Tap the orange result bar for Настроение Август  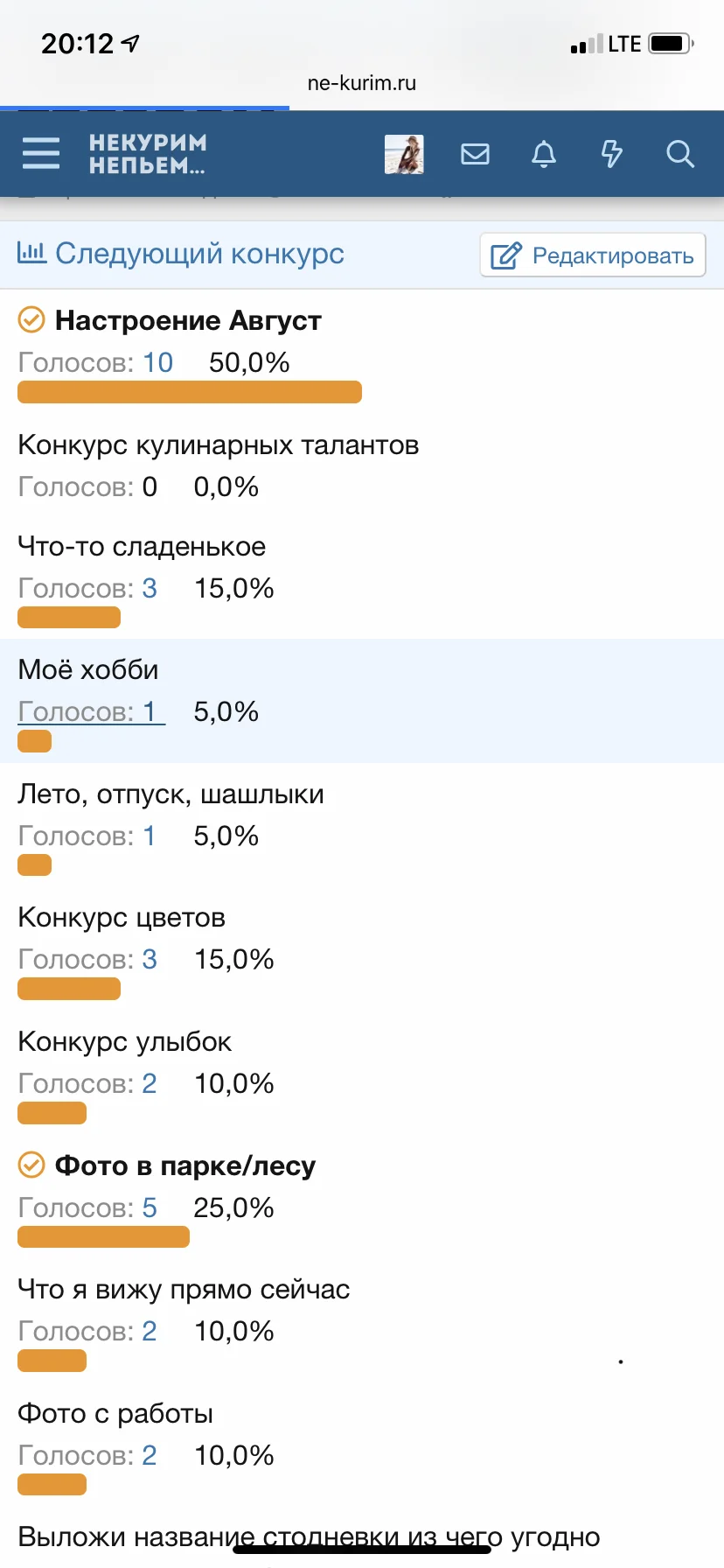coord(190,392)
